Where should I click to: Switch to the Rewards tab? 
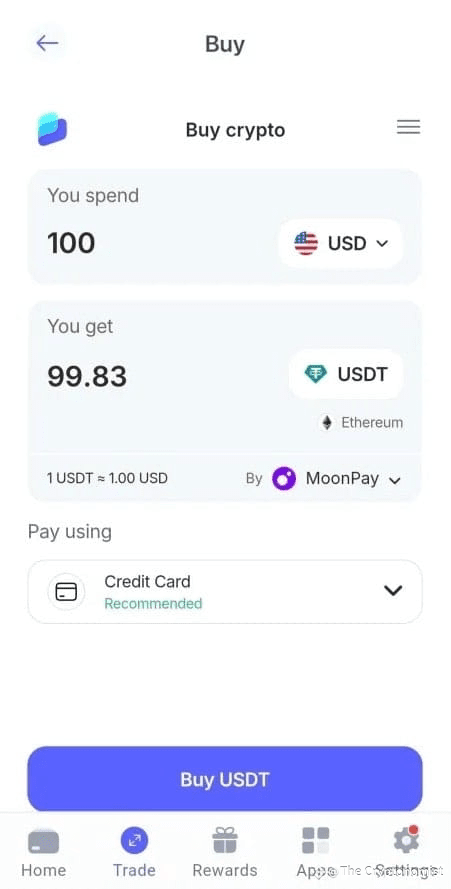[225, 852]
